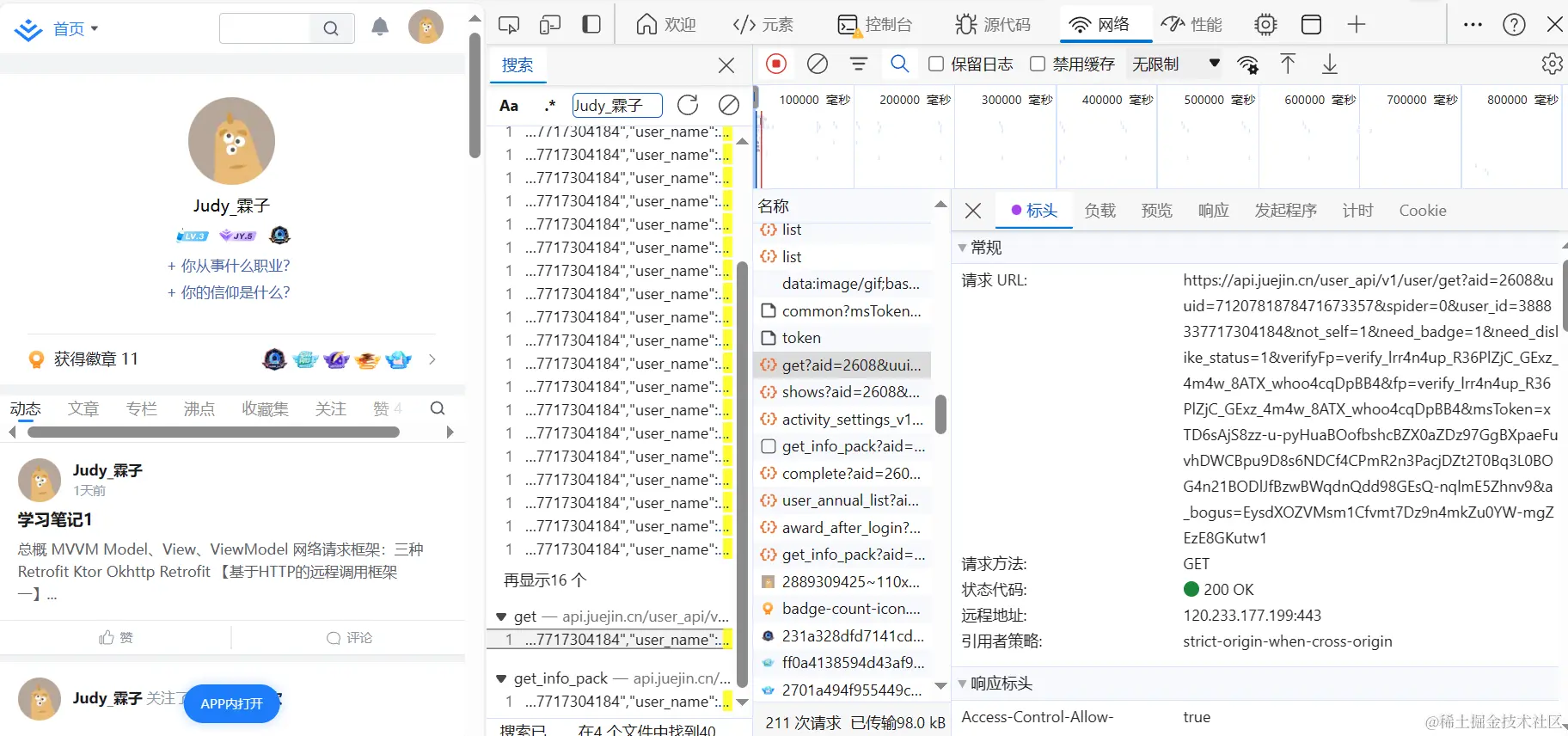
Task: Open the 响应 request detail tab
Action: [x=1213, y=211]
